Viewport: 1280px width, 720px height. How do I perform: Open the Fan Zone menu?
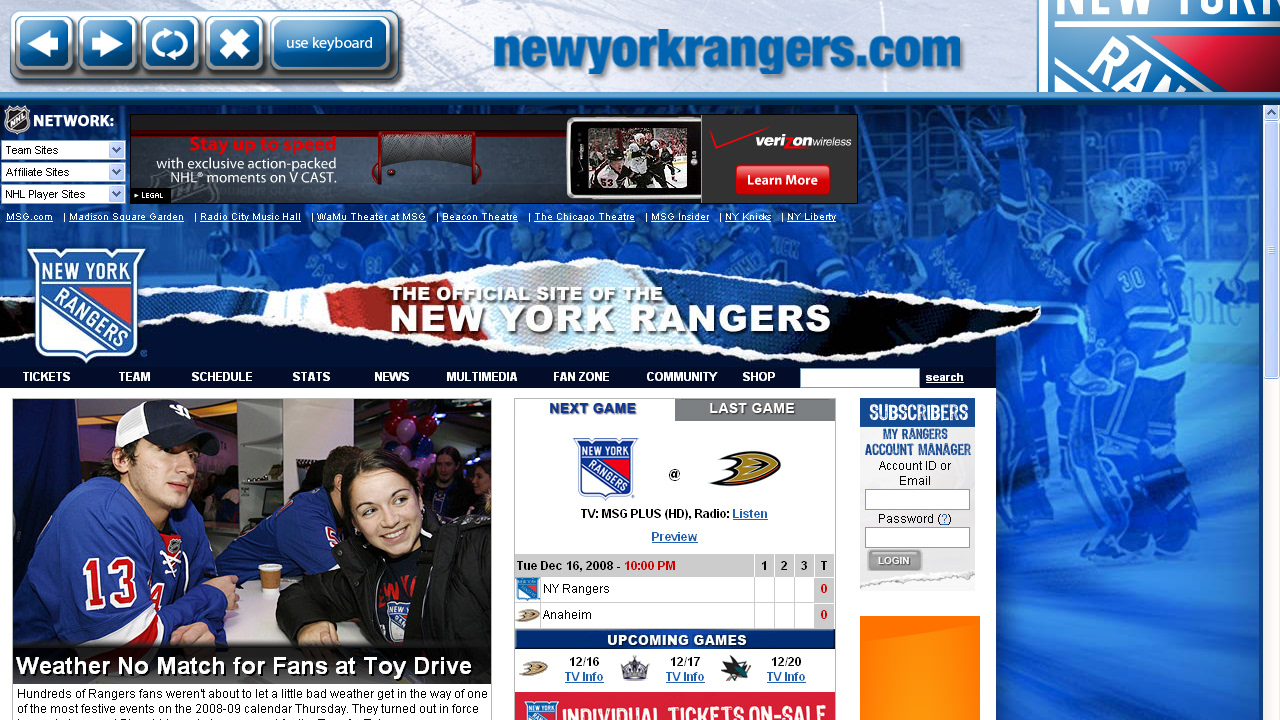pyautogui.click(x=581, y=377)
